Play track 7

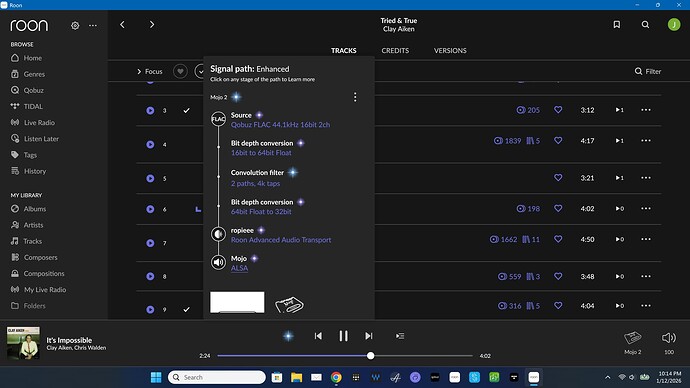click(150, 243)
